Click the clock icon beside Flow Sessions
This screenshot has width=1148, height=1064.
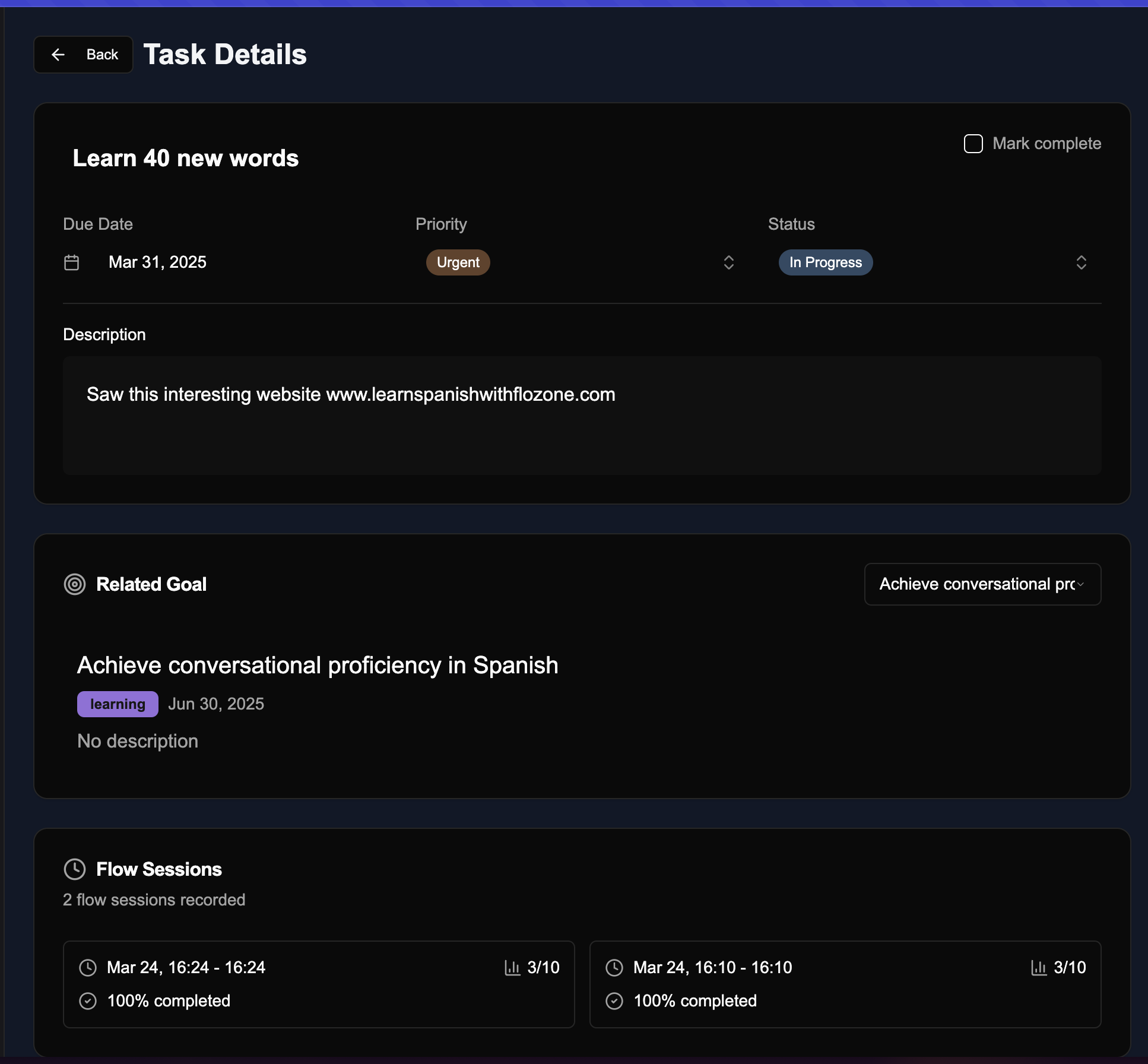tap(76, 869)
